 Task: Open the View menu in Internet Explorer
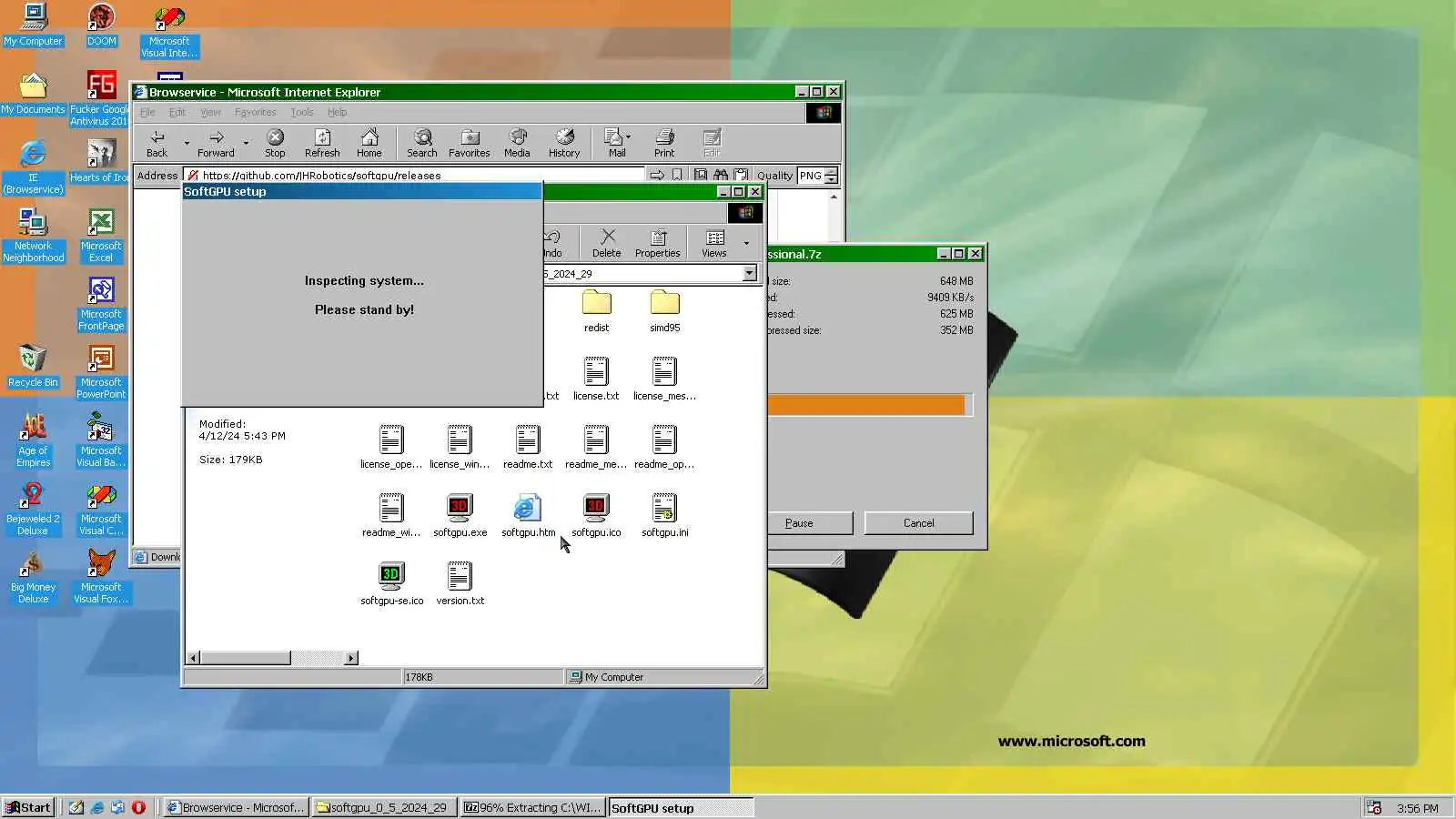point(210,112)
